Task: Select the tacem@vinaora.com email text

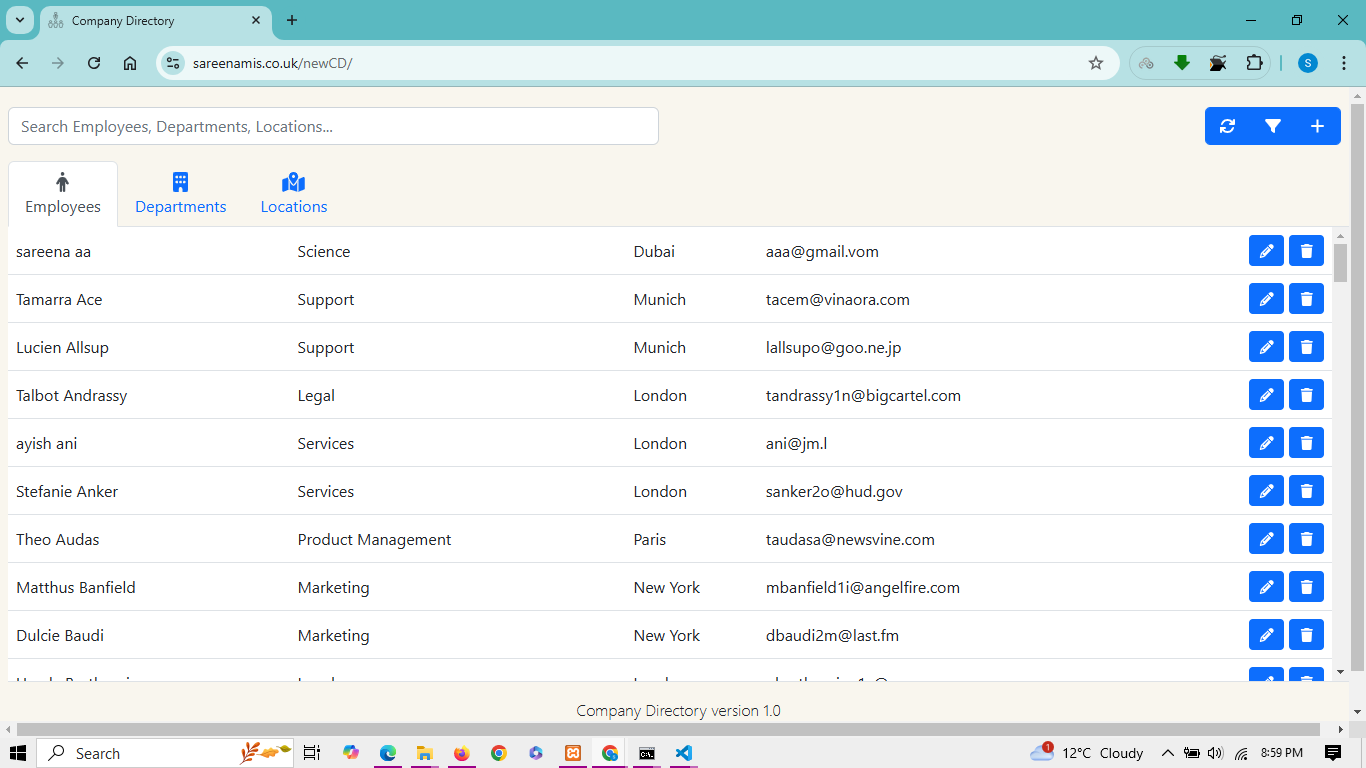Action: [838, 299]
